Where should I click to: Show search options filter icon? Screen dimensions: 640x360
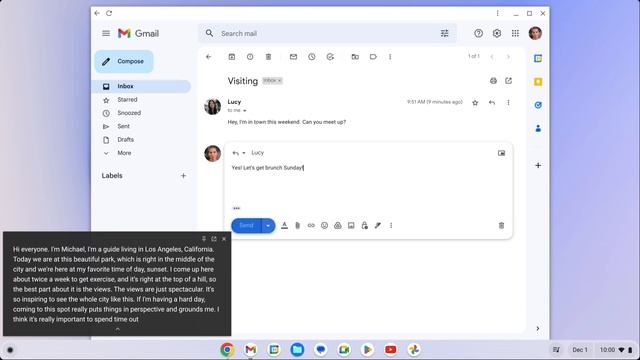click(444, 33)
